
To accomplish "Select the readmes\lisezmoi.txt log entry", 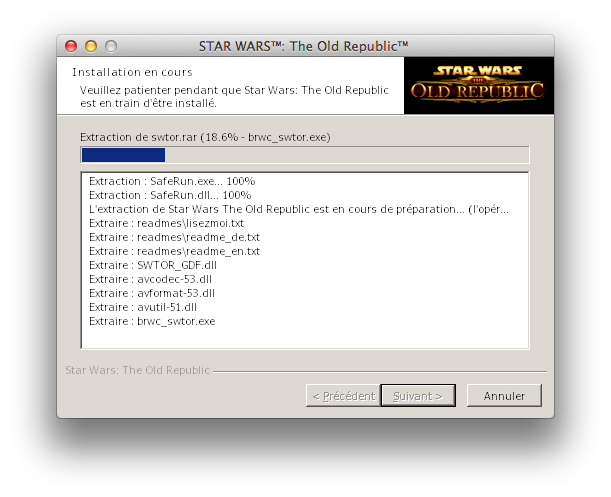I will (166, 223).
